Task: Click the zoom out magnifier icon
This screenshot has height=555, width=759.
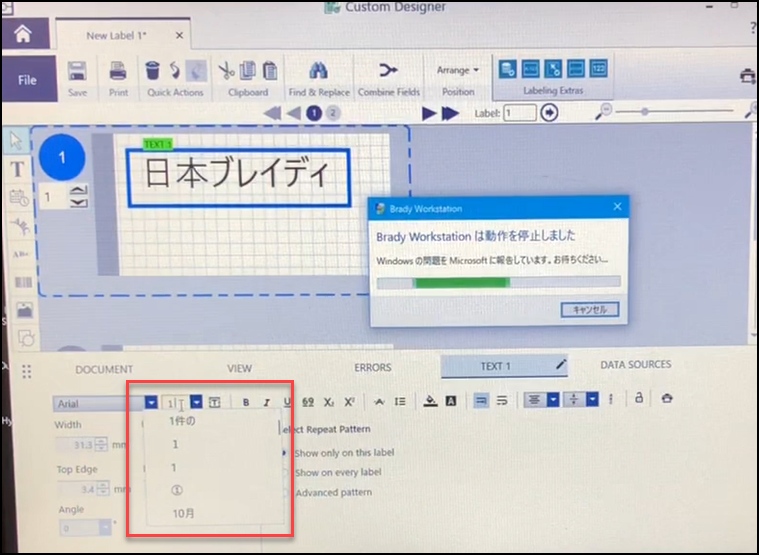Action: click(603, 112)
